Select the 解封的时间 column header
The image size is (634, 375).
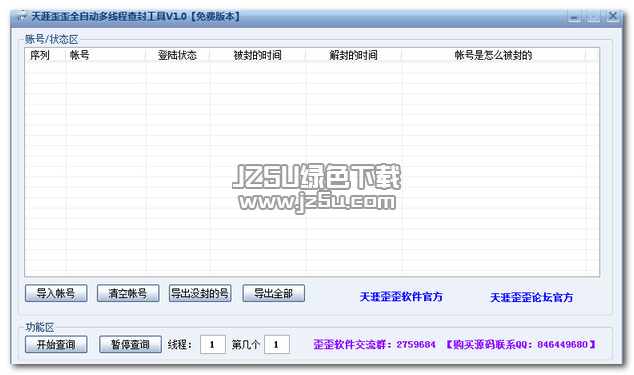(353, 55)
